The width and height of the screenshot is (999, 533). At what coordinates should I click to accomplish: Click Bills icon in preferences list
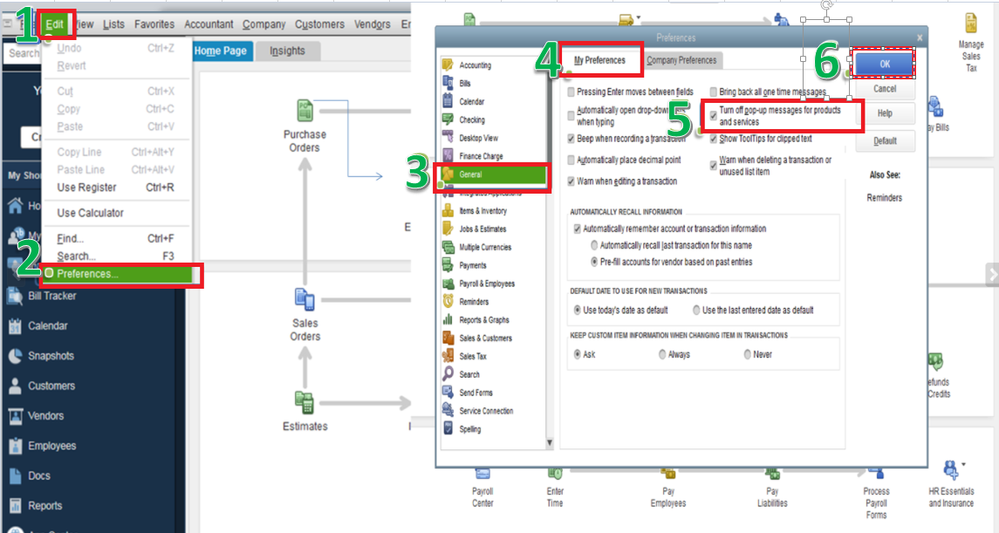click(448, 83)
